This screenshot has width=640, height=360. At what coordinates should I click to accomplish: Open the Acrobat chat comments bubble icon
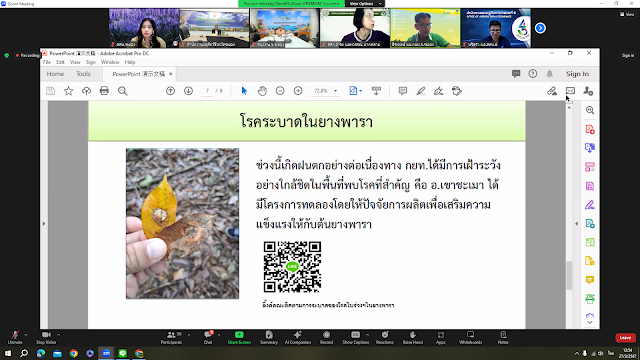point(516,74)
